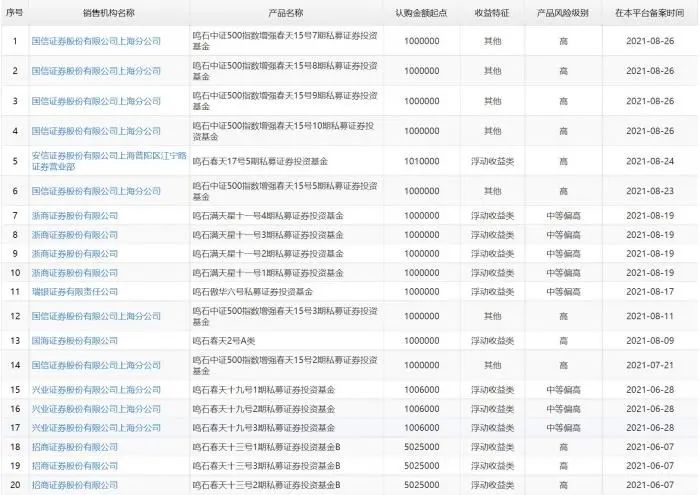Select product 鸣石中证500指数增强春天15号8期私募证券投资基金
Screen dimensions: 700x495
point(285,71)
